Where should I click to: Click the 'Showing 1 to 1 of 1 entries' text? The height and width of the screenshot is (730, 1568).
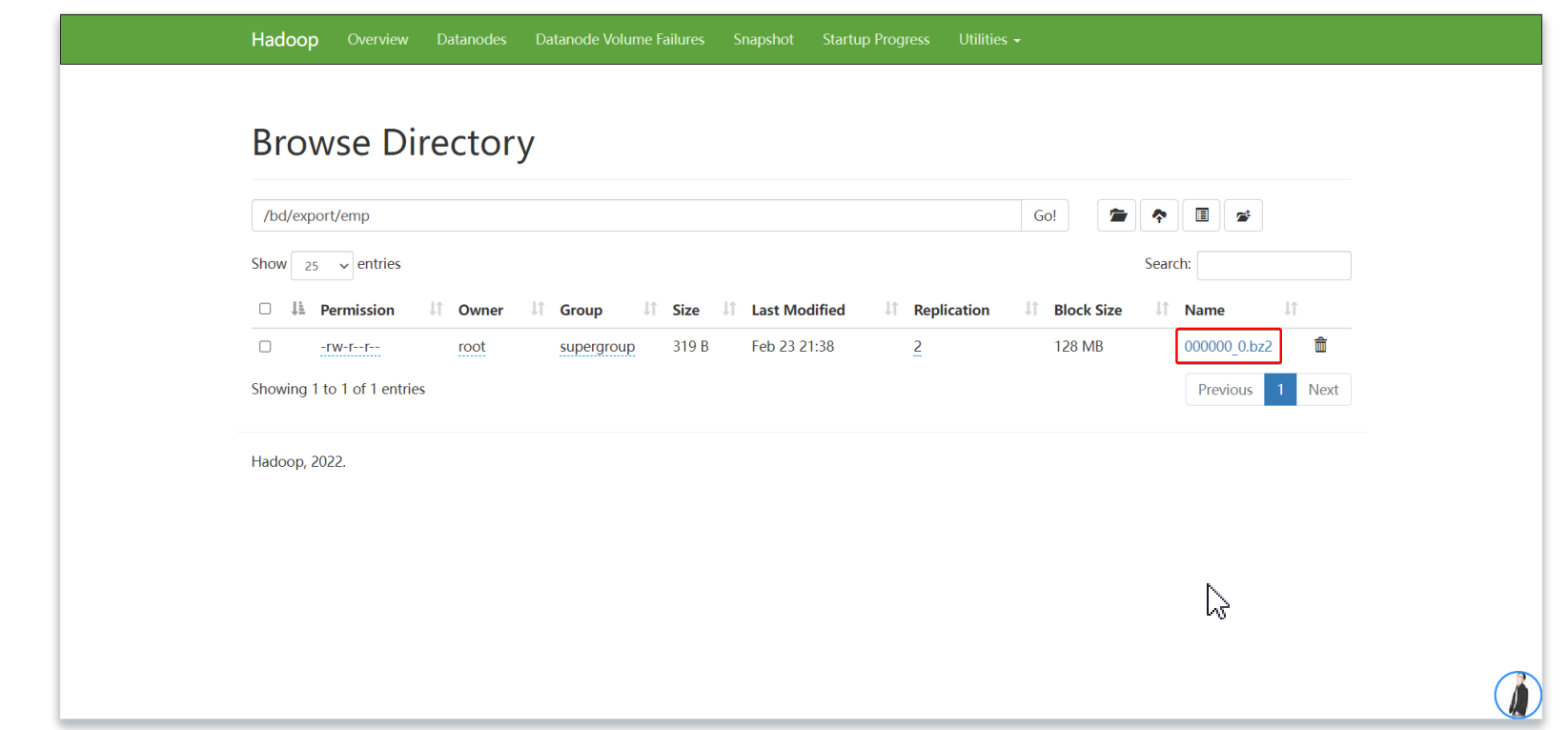[338, 389]
